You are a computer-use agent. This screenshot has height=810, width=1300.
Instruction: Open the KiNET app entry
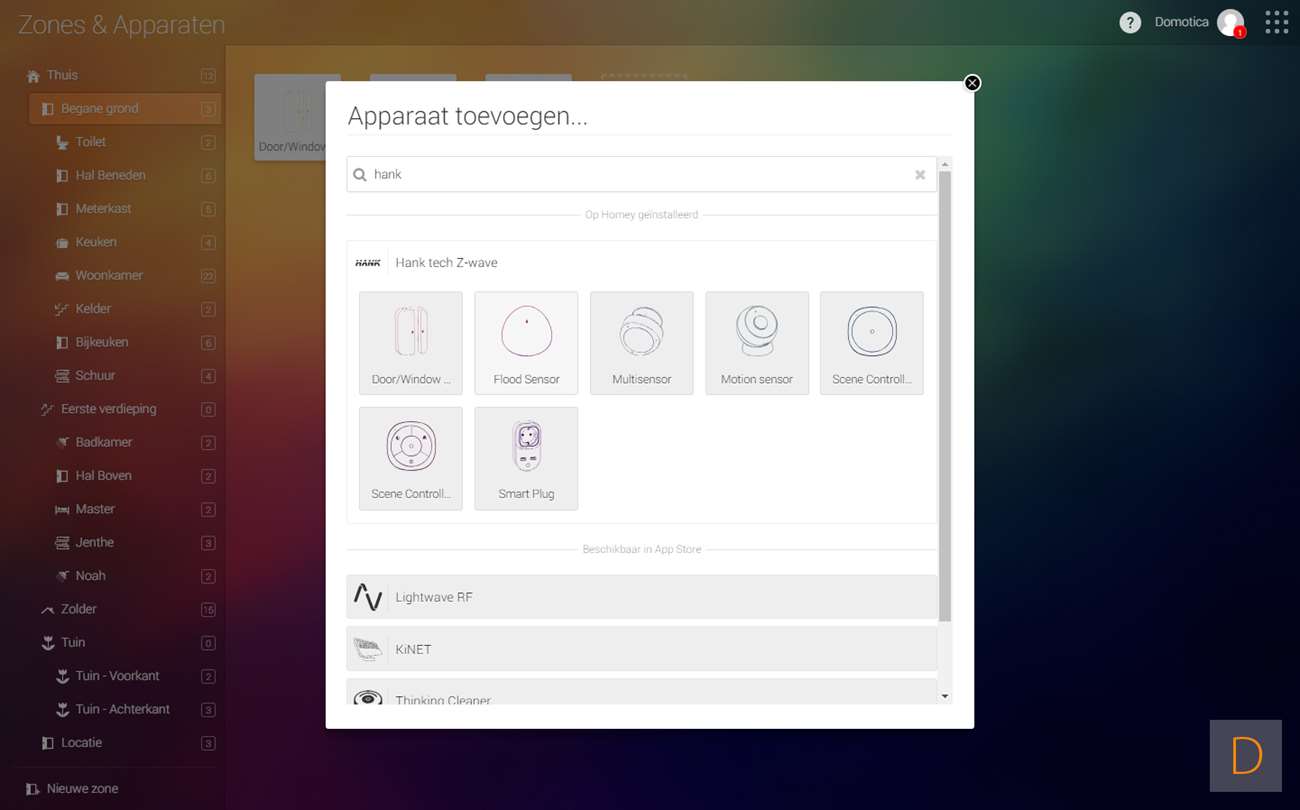[642, 649]
